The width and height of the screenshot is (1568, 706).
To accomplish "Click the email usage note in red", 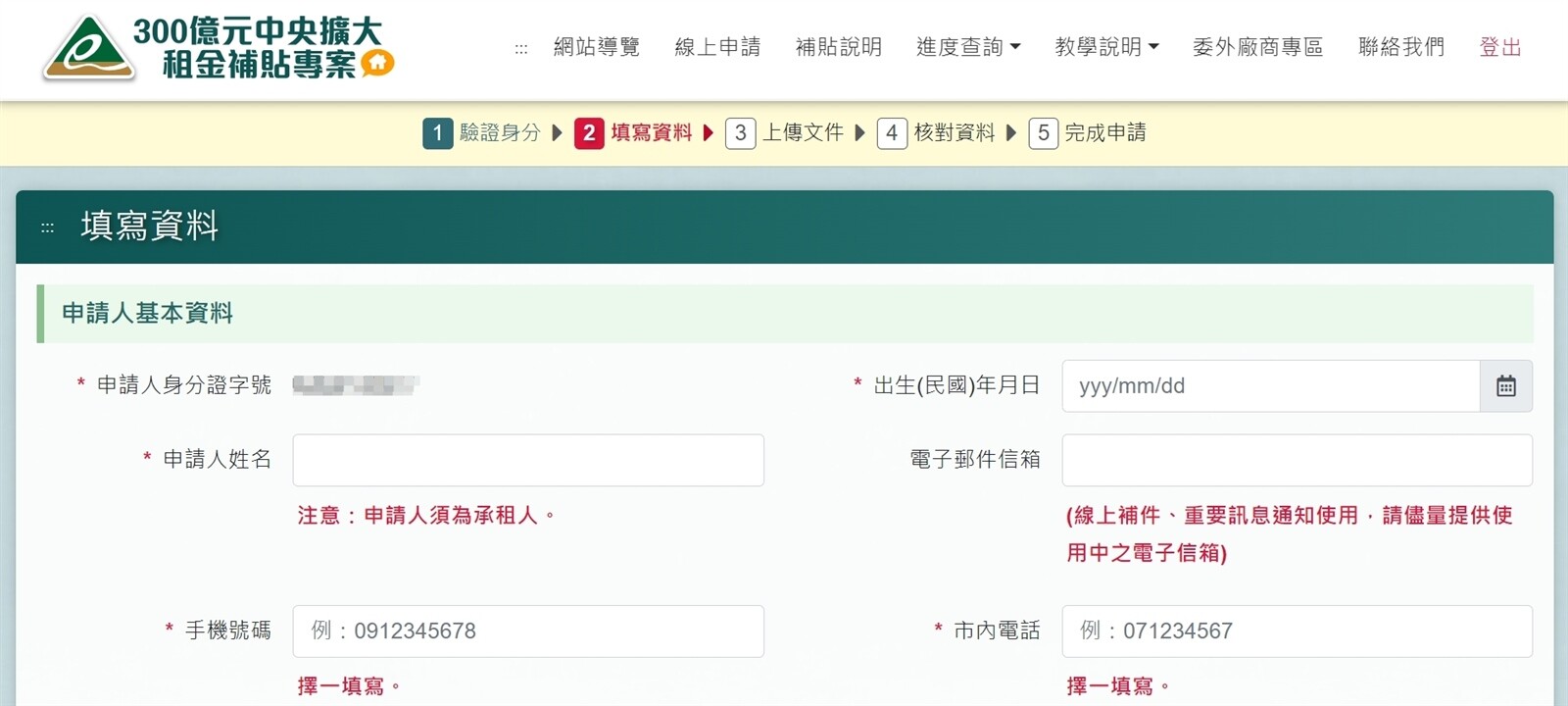I will pos(1290,534).
